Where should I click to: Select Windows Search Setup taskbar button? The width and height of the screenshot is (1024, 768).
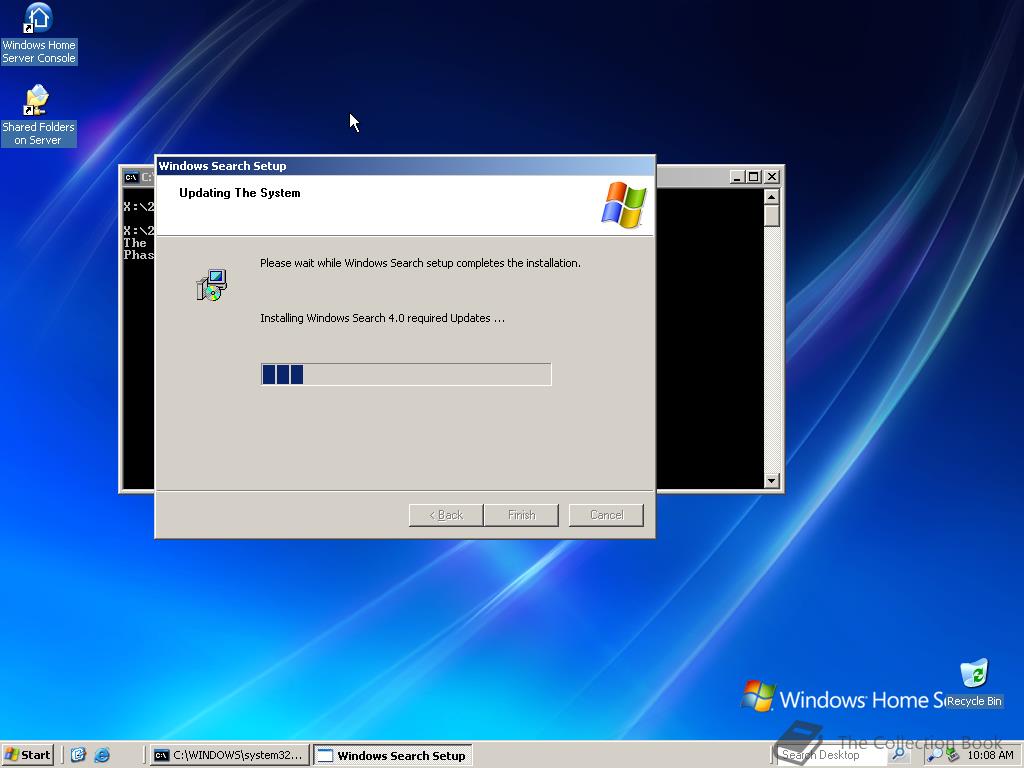pyautogui.click(x=392, y=755)
